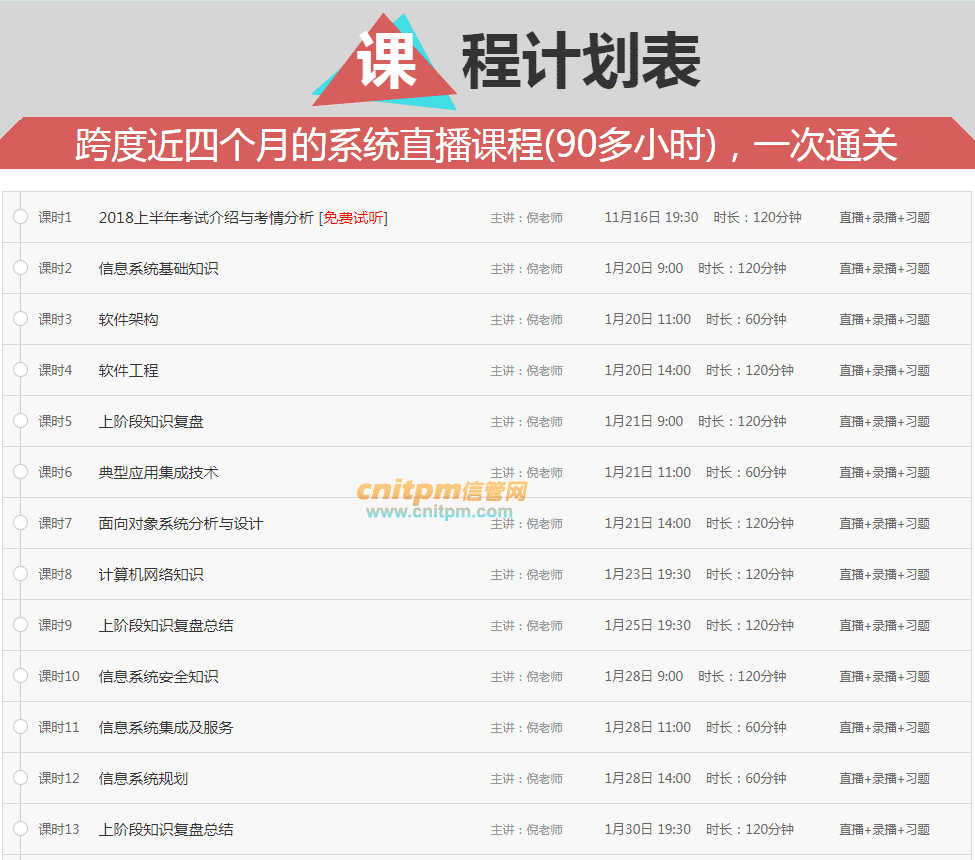Open the 典型应用集成技术 lesson

pos(156,472)
